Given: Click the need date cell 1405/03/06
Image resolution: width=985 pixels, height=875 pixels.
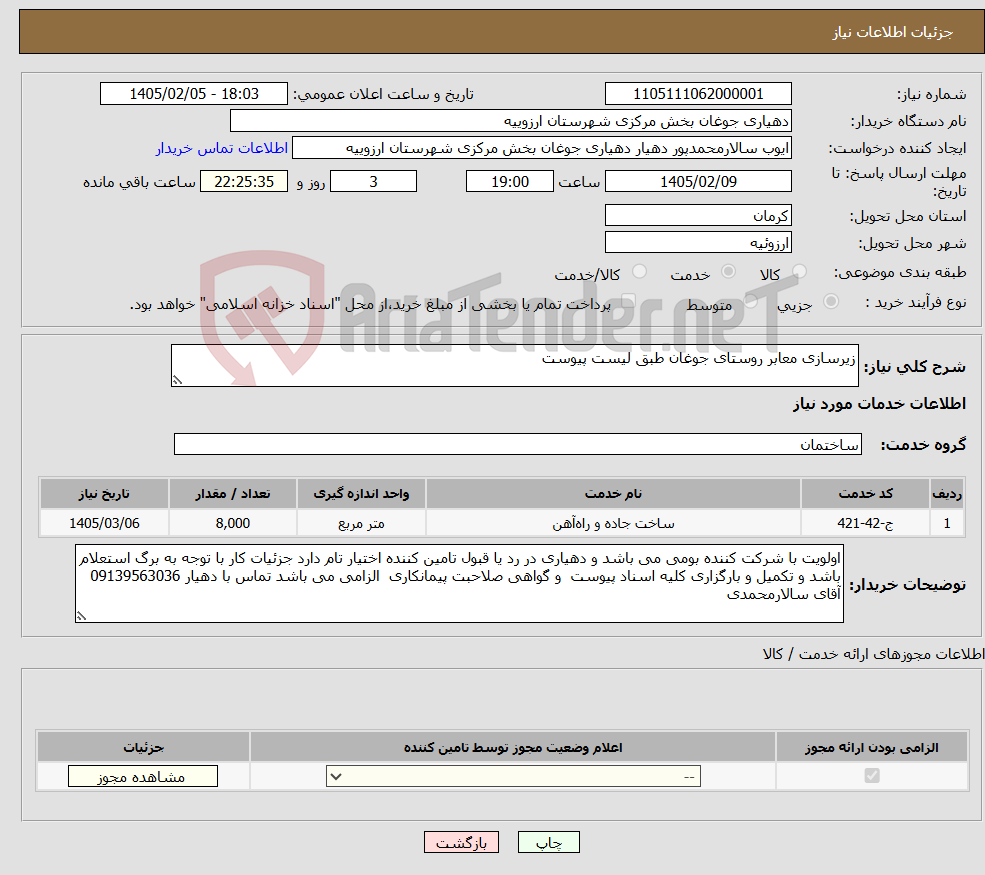Looking at the screenshot, I should (104, 523).
